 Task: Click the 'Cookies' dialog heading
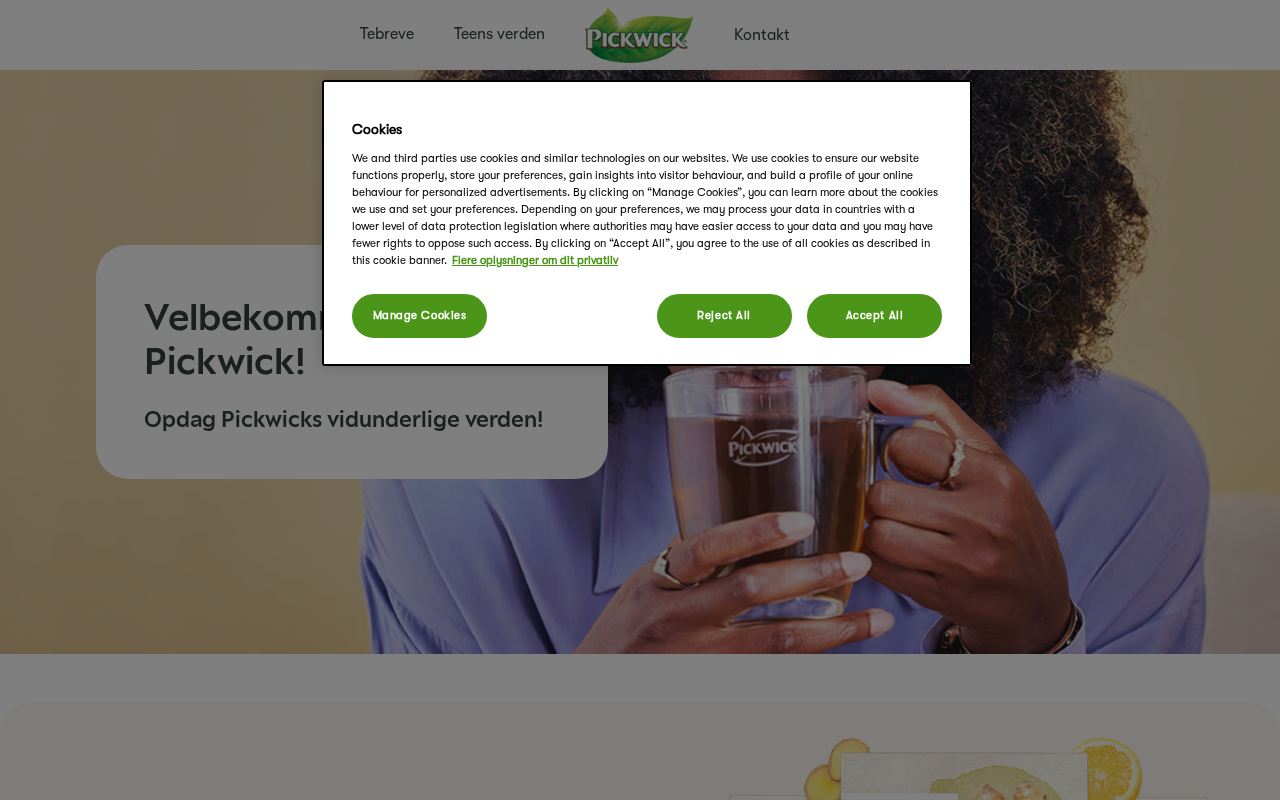tap(377, 130)
